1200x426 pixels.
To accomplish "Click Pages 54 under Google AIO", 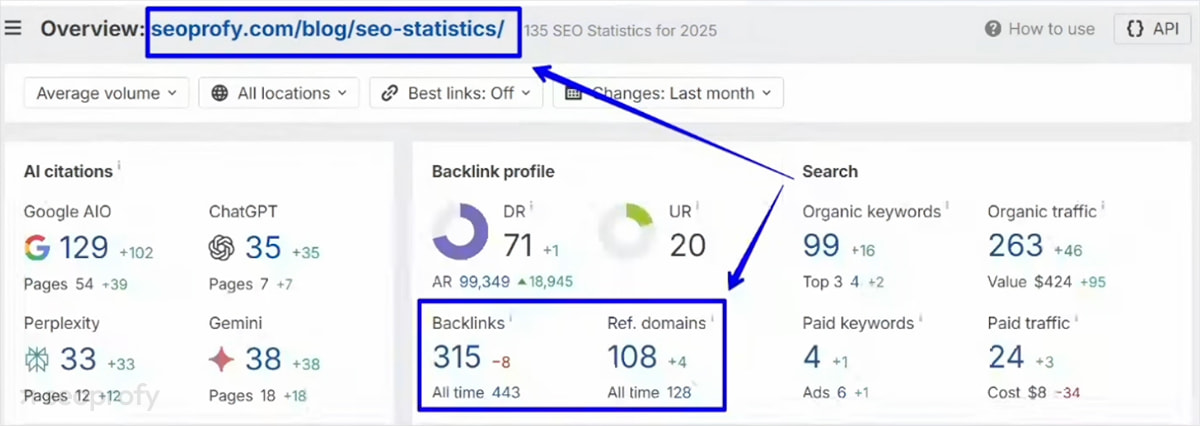I will click(58, 284).
